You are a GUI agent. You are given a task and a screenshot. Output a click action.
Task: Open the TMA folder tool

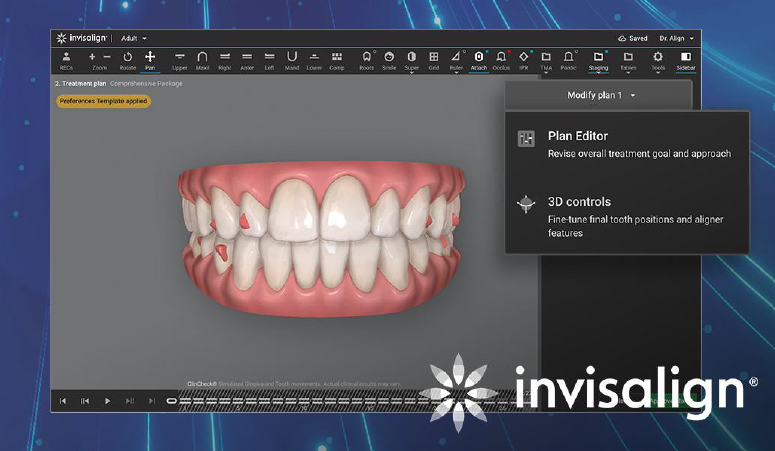point(546,60)
